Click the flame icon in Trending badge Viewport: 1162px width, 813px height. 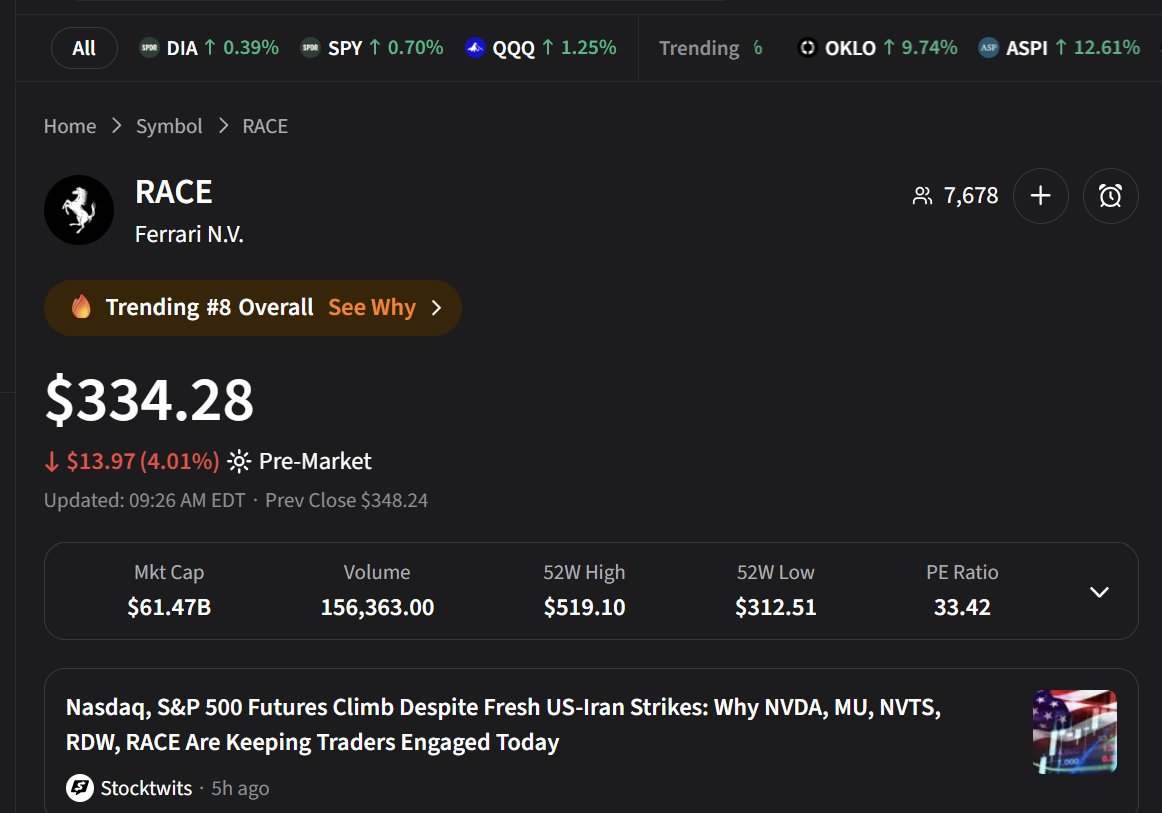[x=81, y=307]
